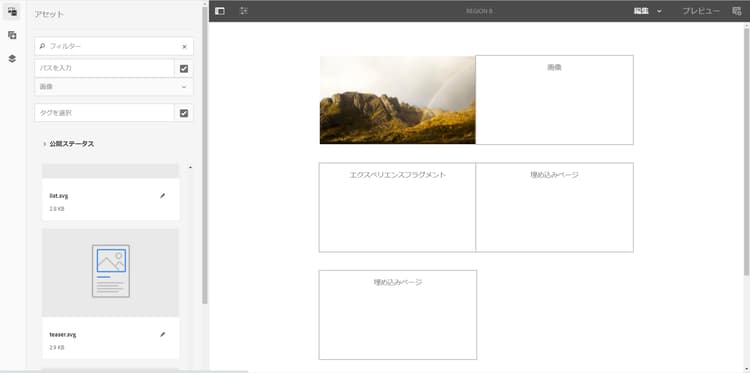Viewport: 750px width, 373px height.
Task: Click the asset list scroll-up arrow
Action: tap(191, 167)
